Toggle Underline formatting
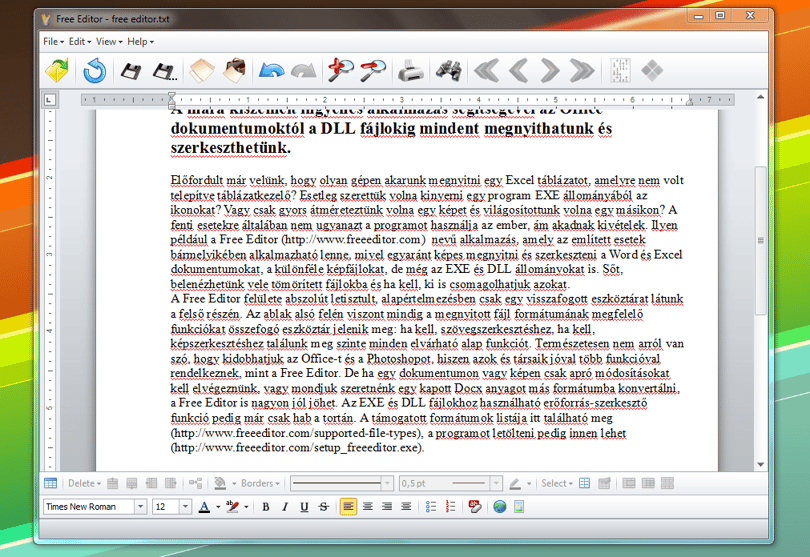Screen dimensions: 810x557 point(304,507)
